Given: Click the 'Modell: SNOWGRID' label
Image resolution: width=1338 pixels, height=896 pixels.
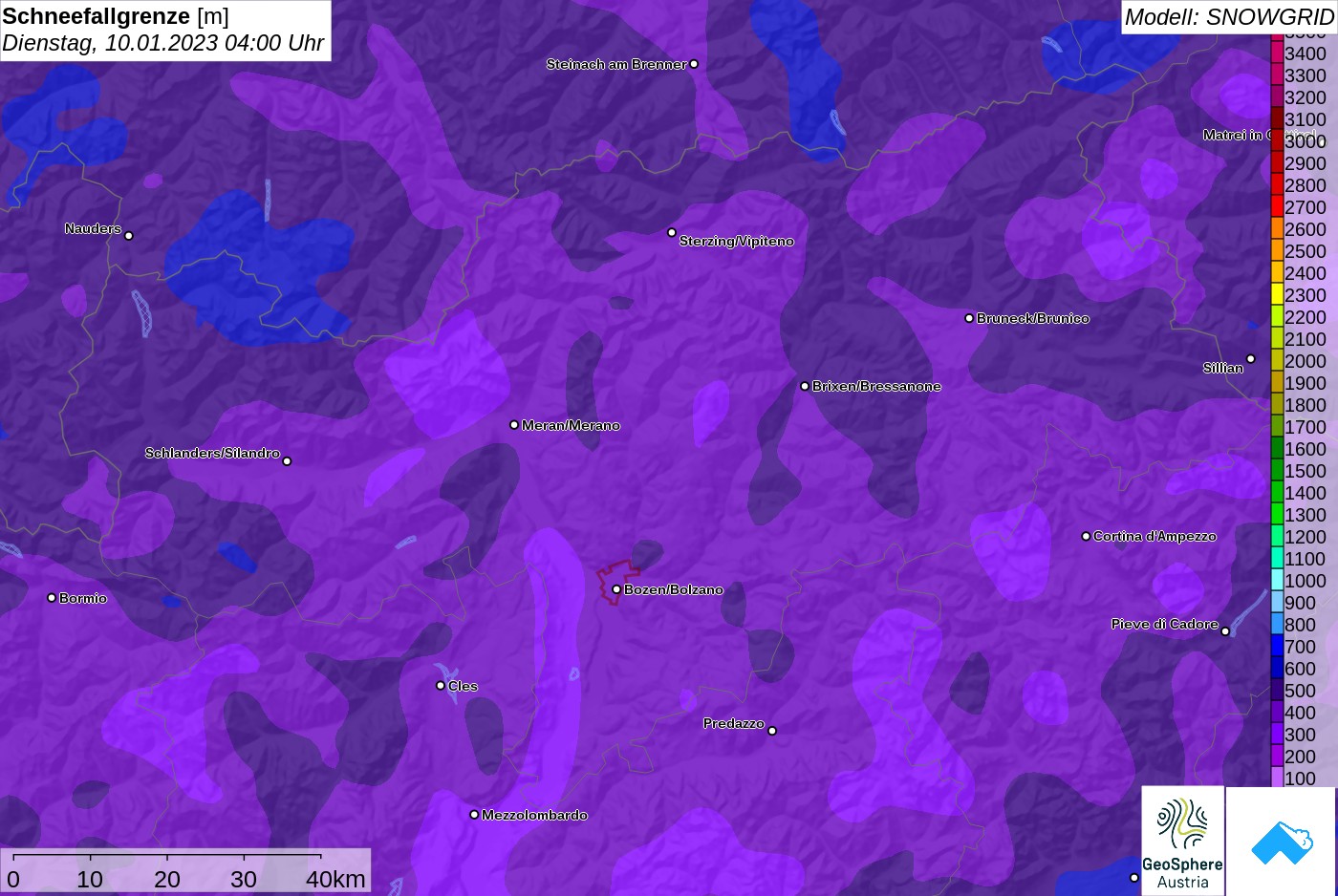Looking at the screenshot, I should [x=1229, y=17].
